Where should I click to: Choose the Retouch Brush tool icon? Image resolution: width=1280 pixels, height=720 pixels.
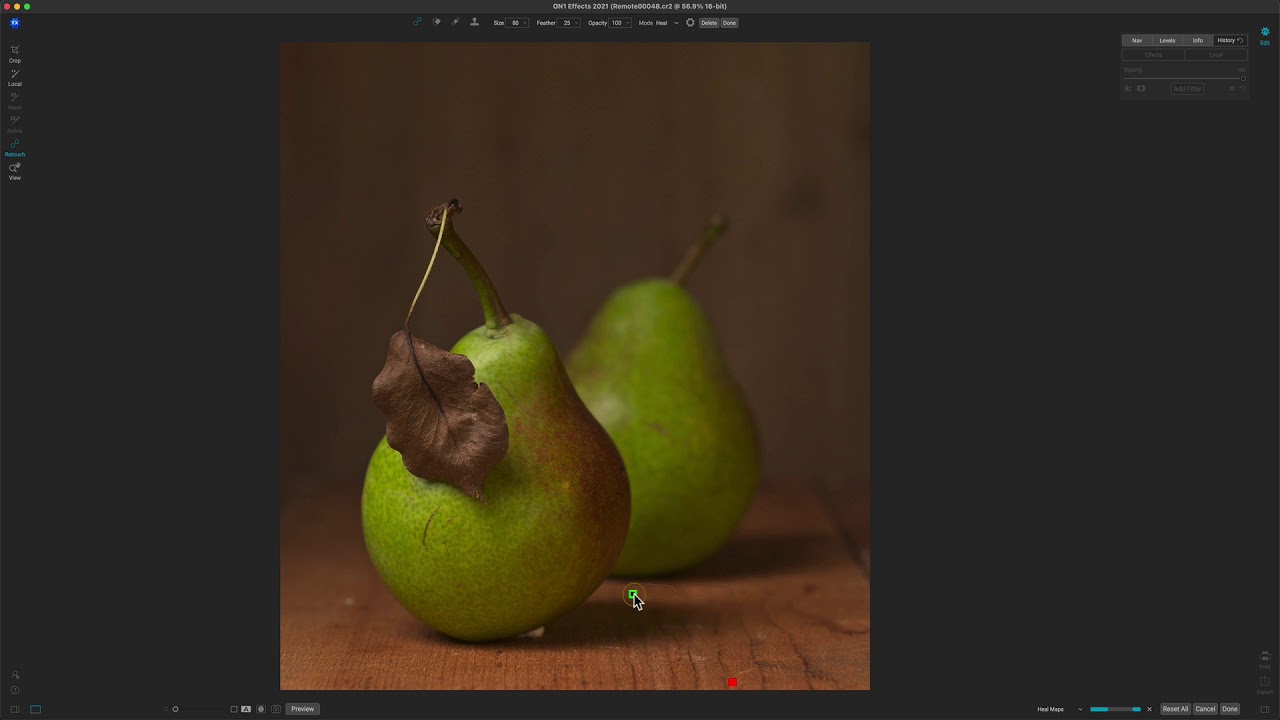(455, 22)
